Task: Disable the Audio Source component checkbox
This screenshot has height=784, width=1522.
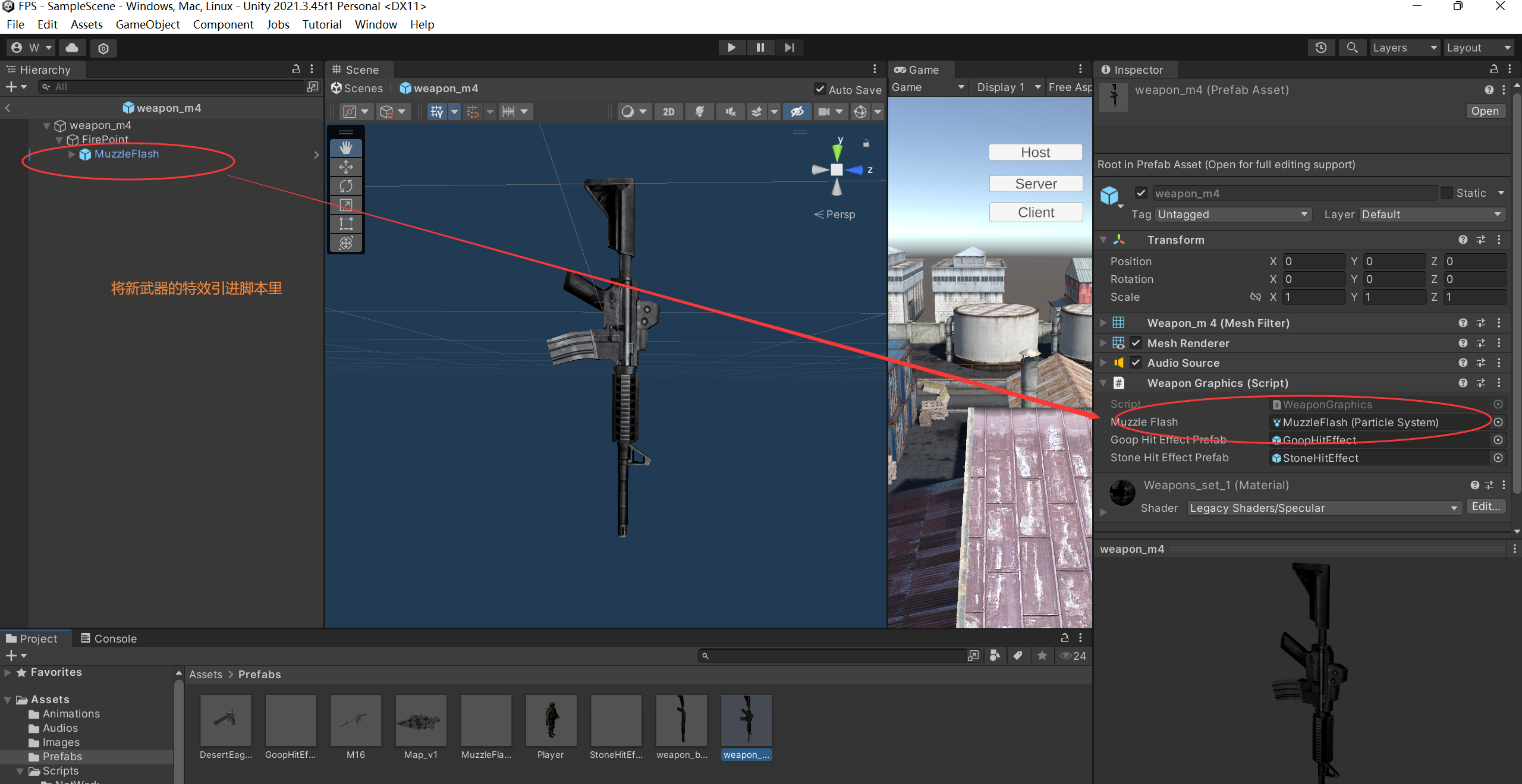Action: tap(1136, 363)
